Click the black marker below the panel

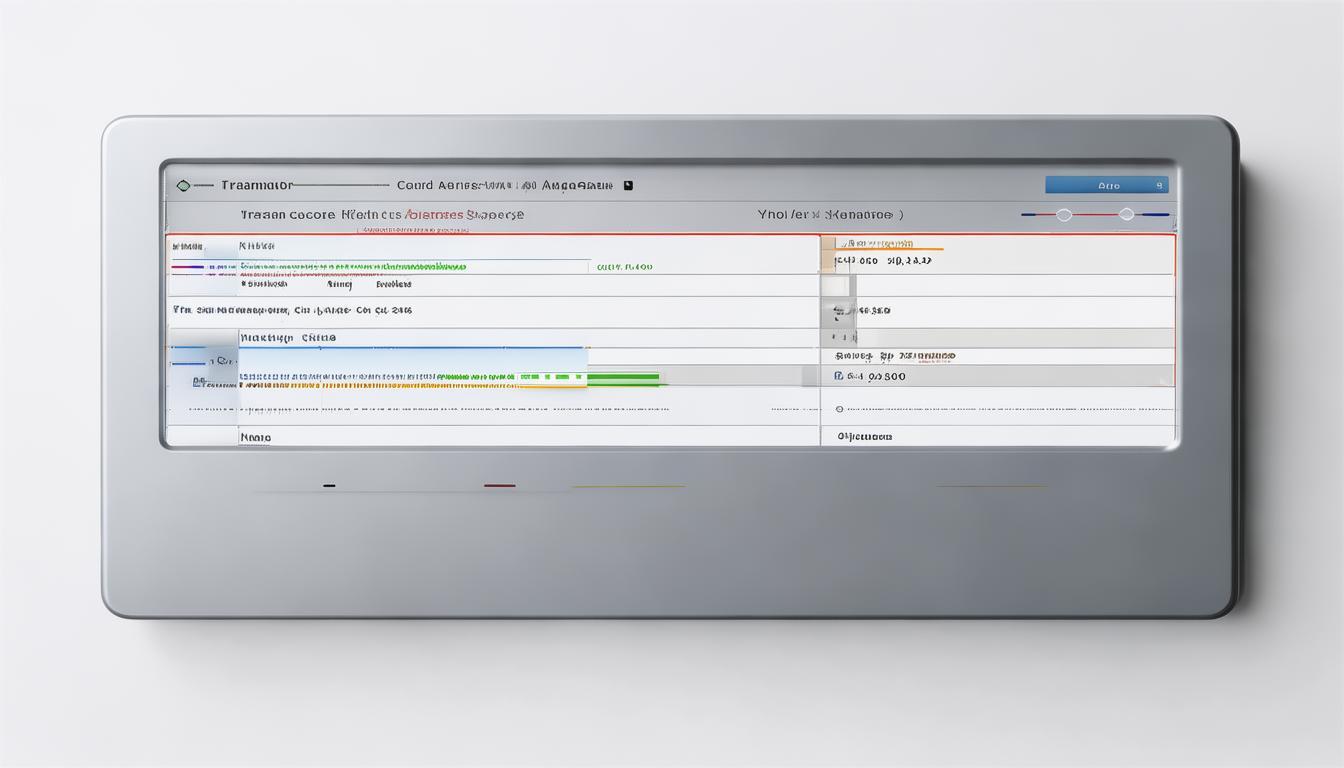[329, 486]
